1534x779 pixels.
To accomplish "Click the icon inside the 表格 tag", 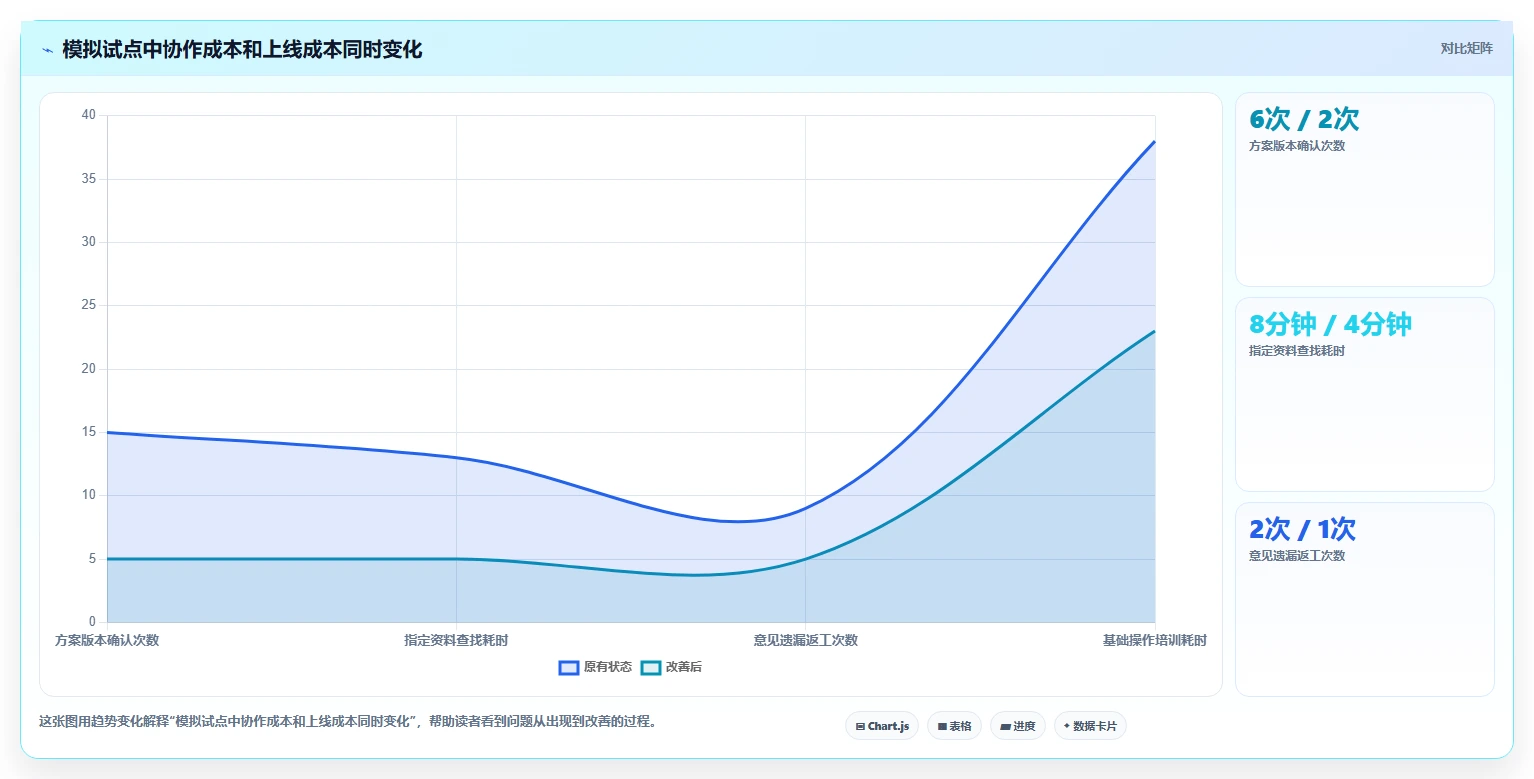I will point(942,727).
